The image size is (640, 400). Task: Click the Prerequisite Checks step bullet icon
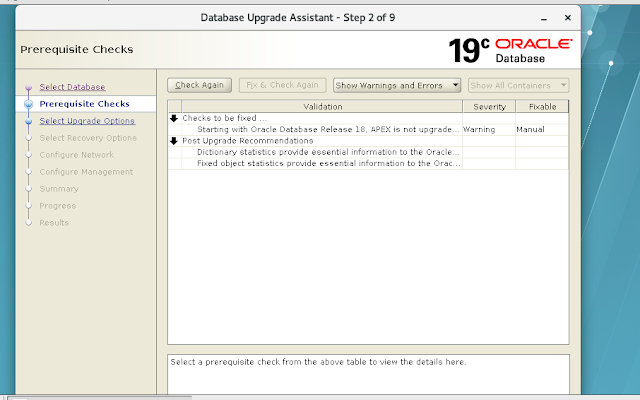tap(29, 104)
